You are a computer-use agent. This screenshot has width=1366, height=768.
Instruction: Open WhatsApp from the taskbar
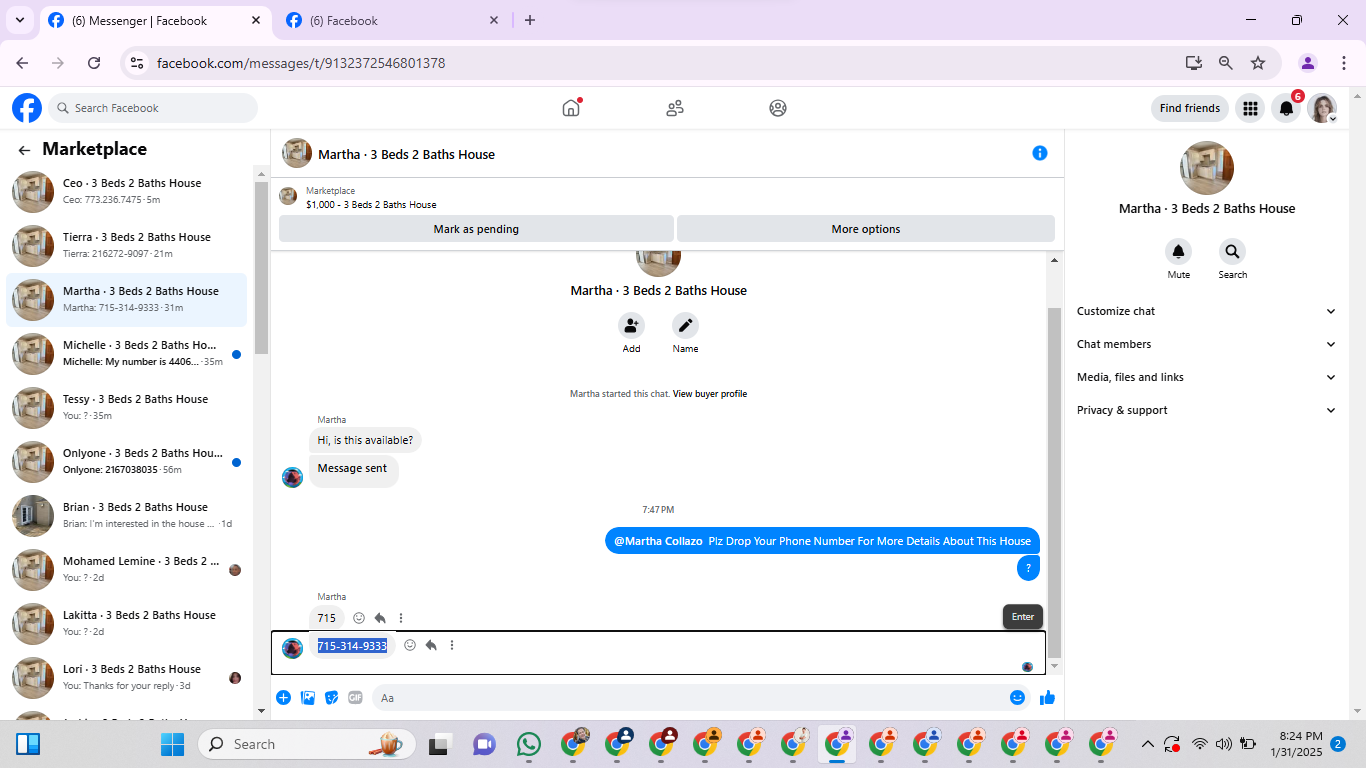pyautogui.click(x=529, y=744)
